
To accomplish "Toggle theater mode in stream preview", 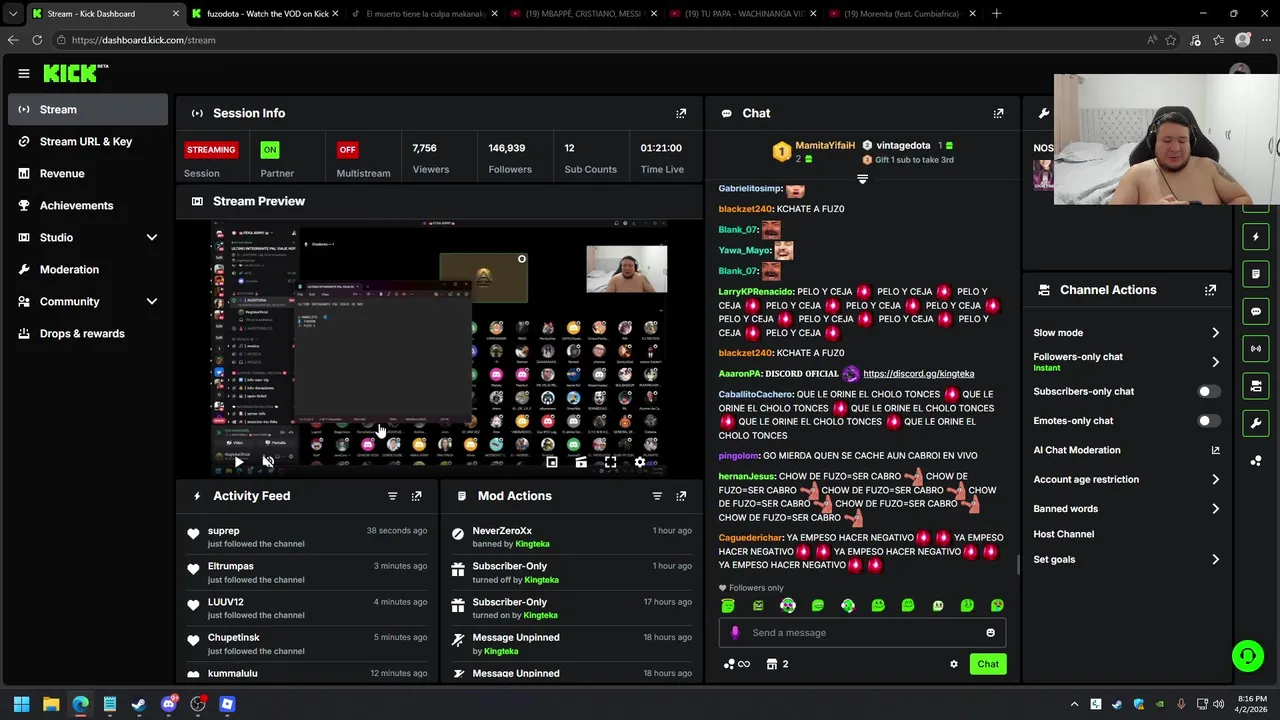I will tap(581, 462).
